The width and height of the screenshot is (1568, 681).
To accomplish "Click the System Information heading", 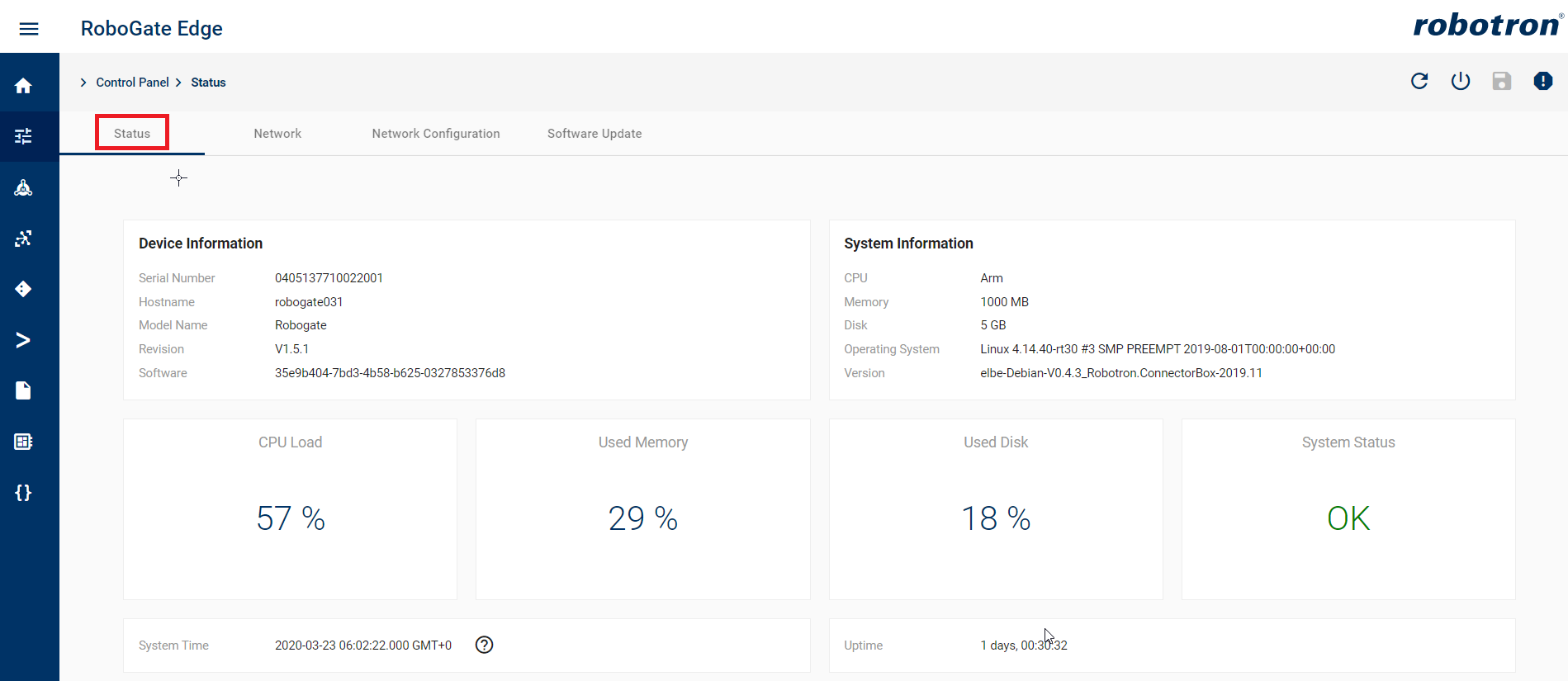I will 908,244.
